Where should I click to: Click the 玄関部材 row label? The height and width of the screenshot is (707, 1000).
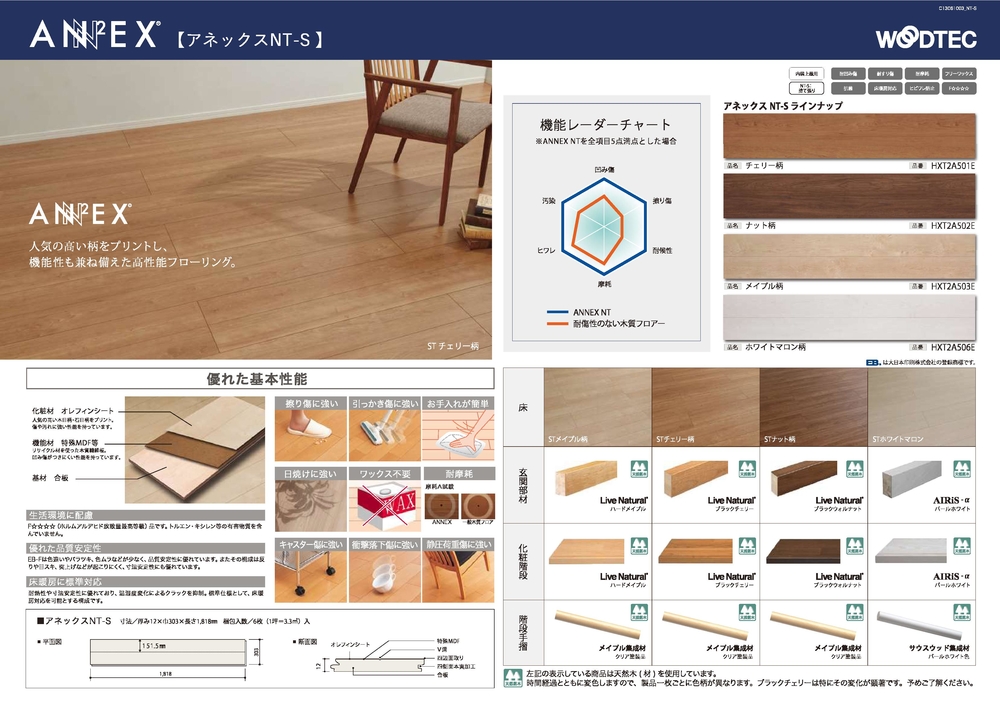point(523,486)
